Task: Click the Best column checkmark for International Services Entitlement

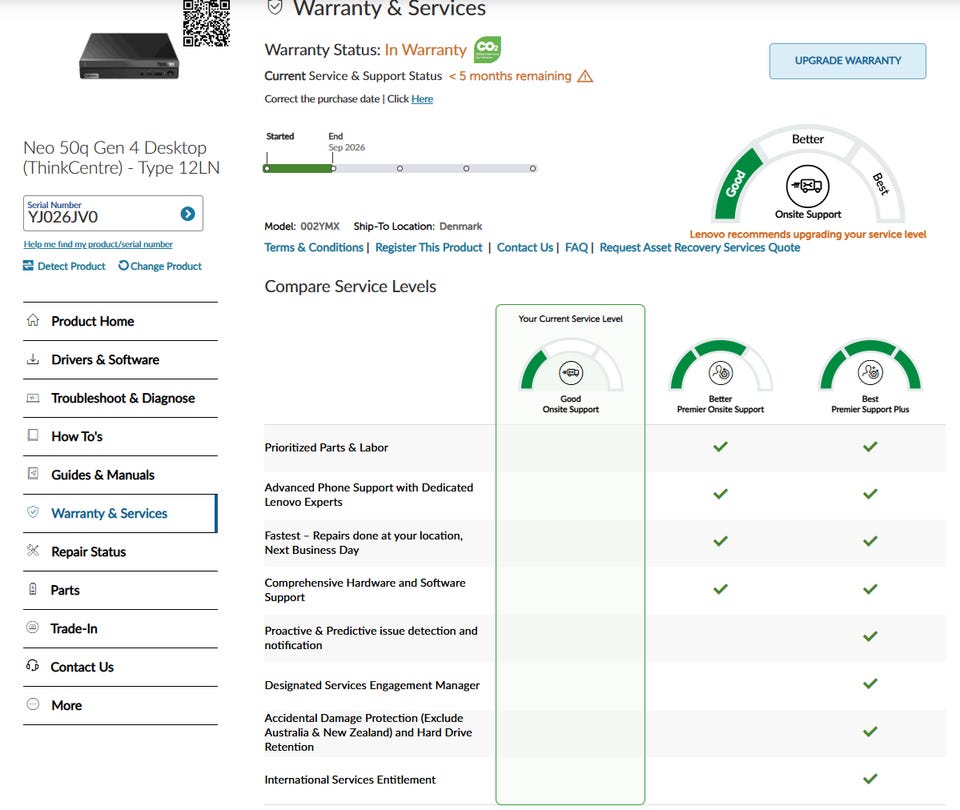Action: (x=870, y=779)
